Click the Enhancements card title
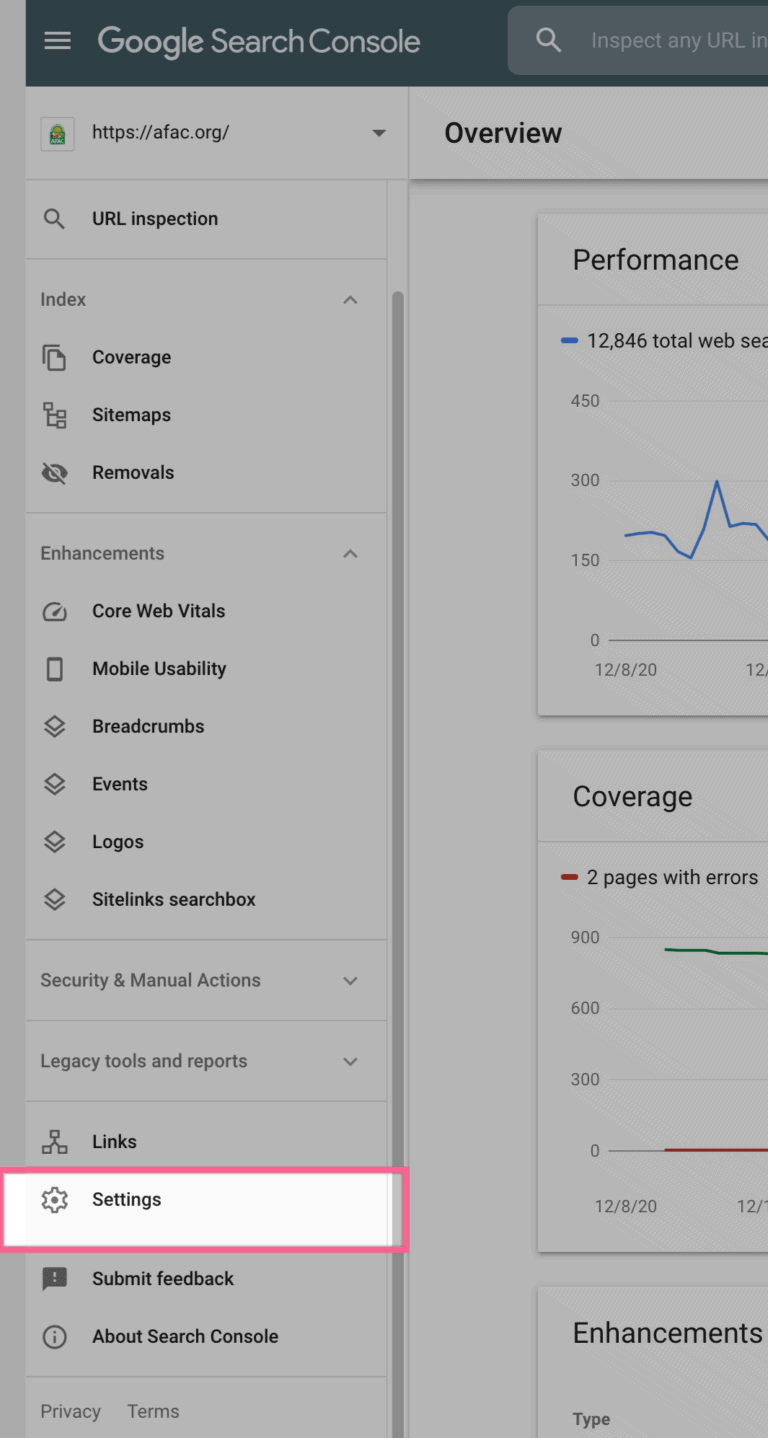 point(668,1333)
